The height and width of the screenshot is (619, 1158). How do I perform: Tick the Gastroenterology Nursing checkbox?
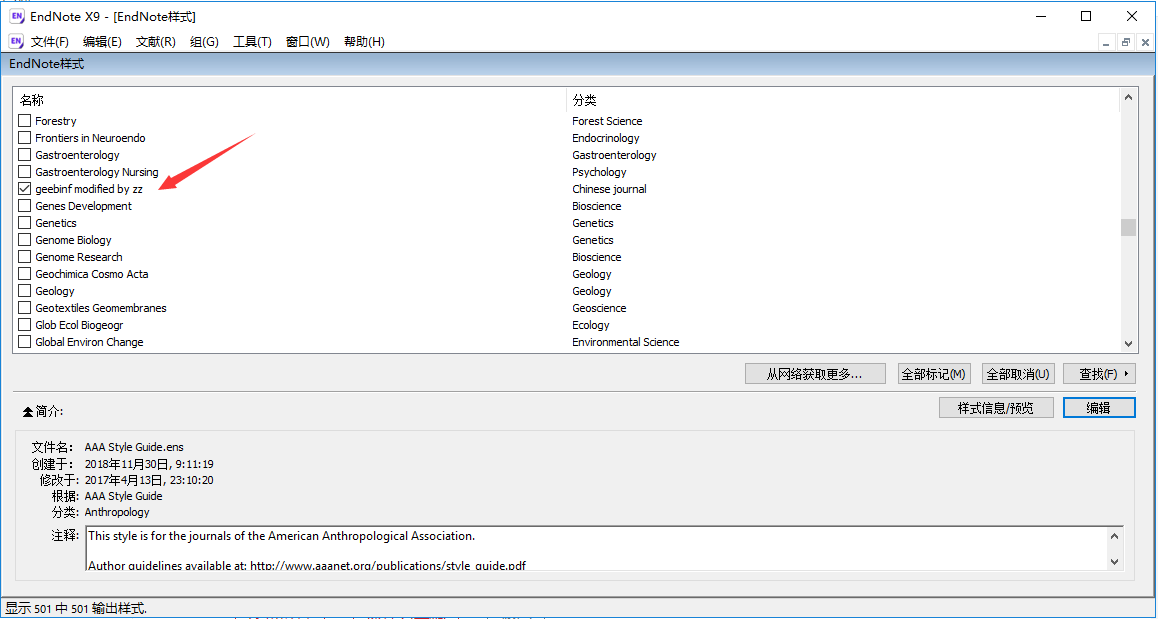point(24,172)
